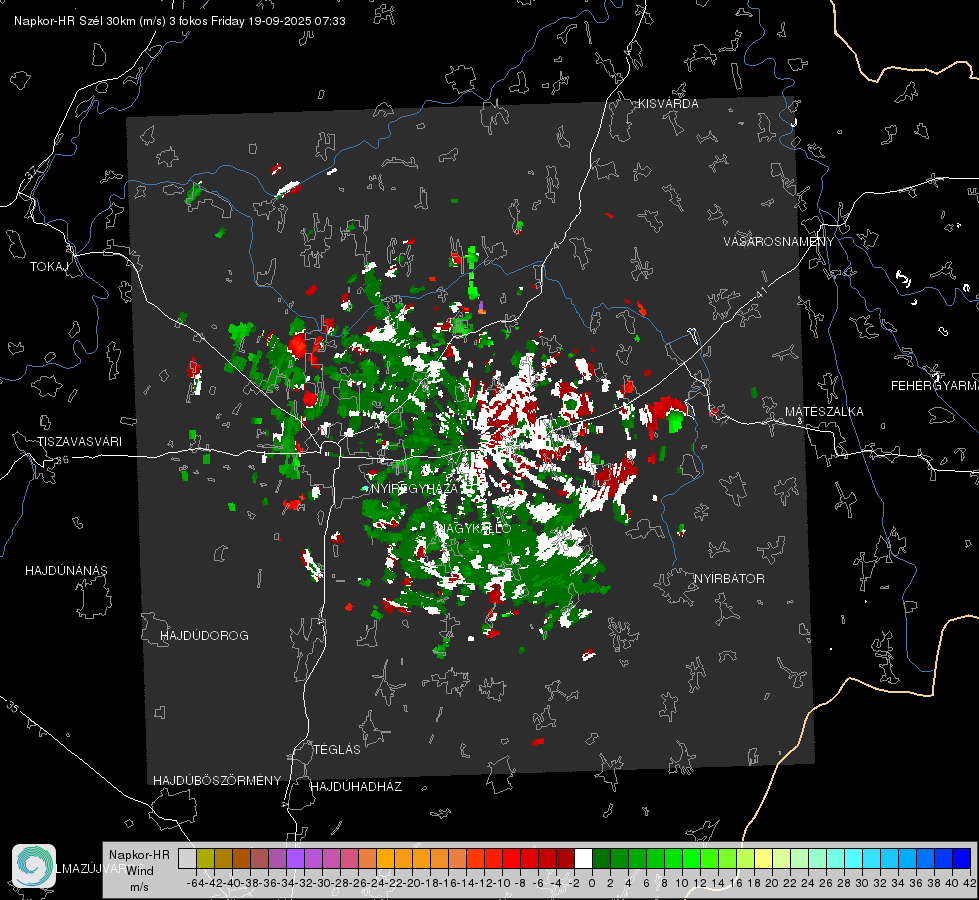Select the KISVÁRDA city label
Viewport: 979px width, 900px height.
[668, 104]
